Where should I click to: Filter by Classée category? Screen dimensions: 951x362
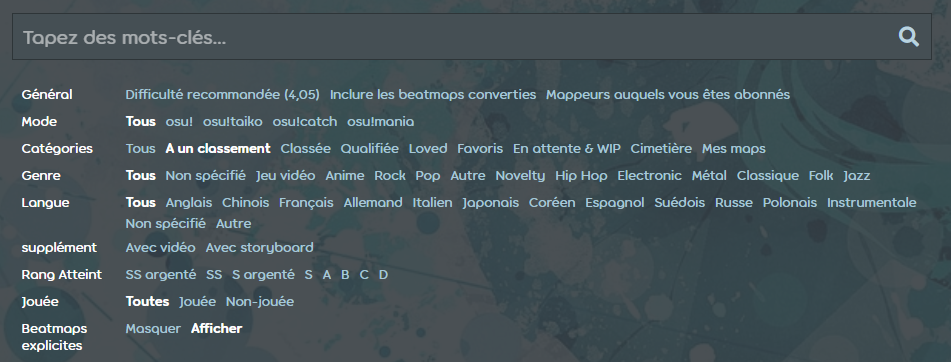point(306,149)
